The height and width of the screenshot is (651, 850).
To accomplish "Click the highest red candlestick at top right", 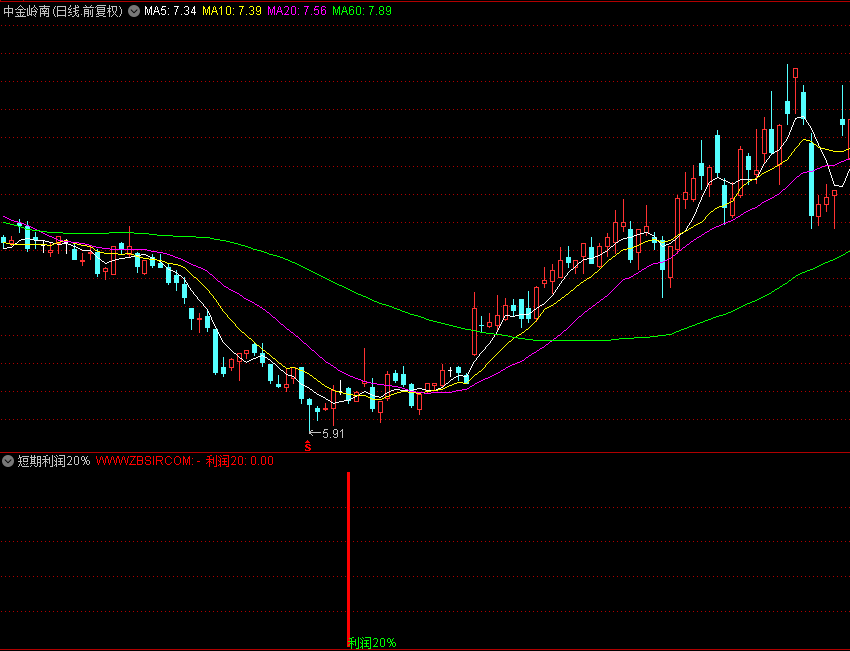I will click(795, 73).
